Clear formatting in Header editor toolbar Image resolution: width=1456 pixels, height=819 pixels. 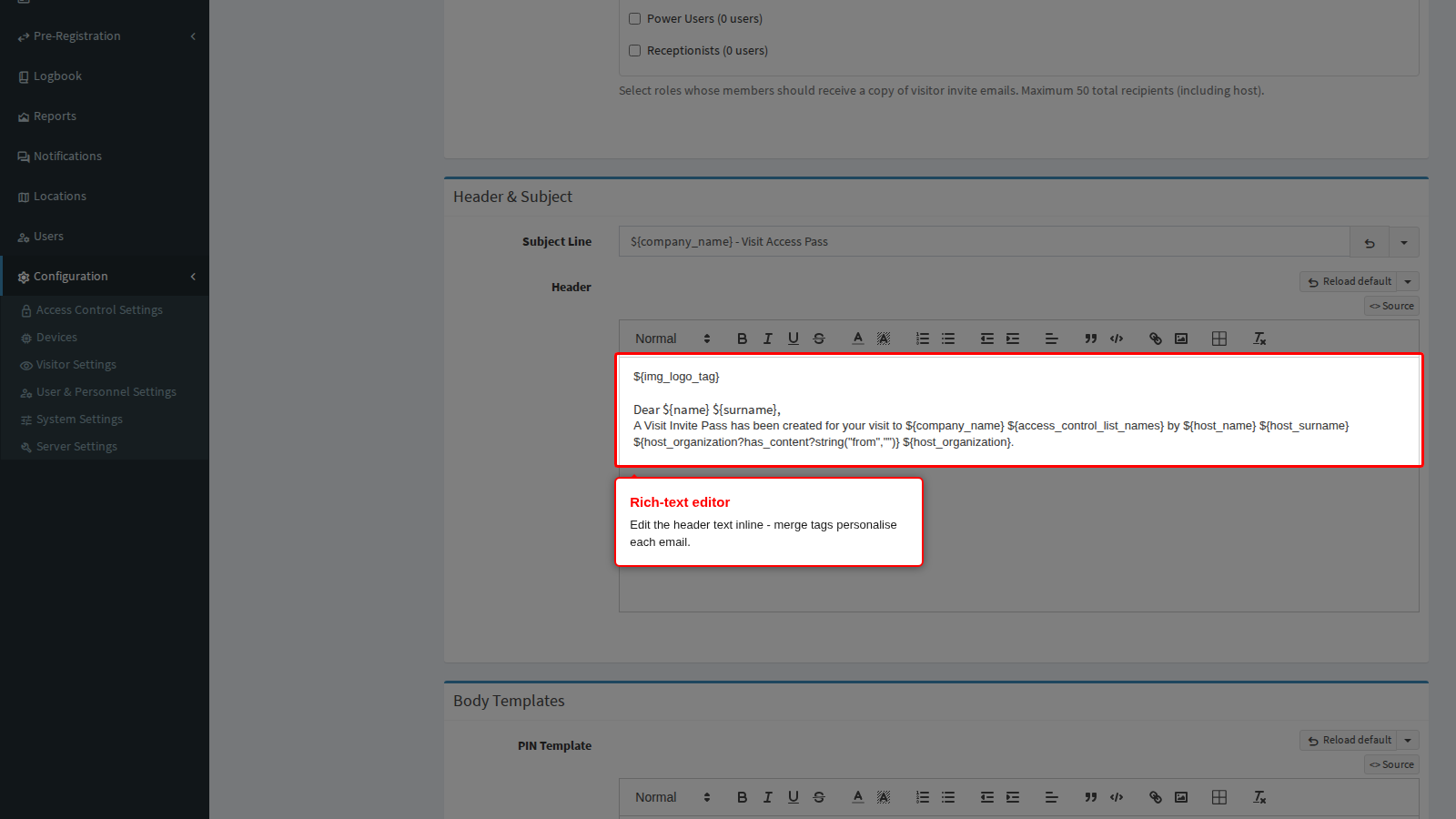[x=1259, y=339]
